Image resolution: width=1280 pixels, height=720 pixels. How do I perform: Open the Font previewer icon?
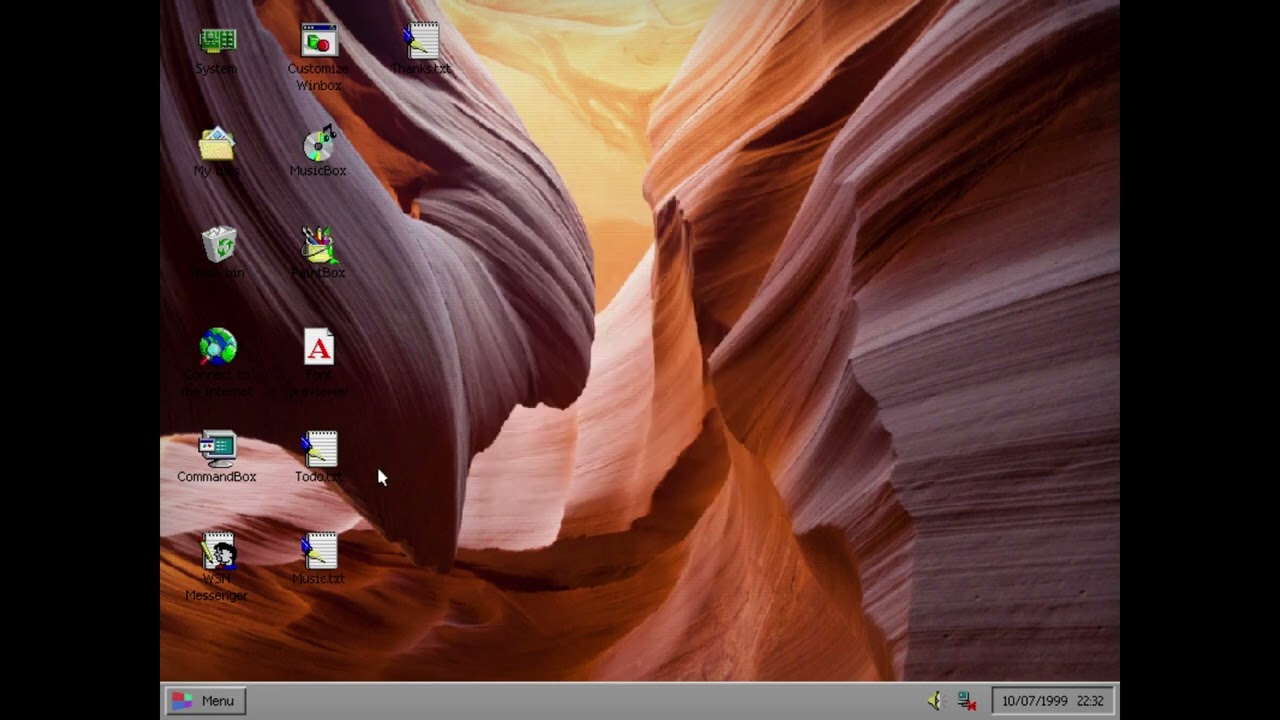tap(319, 347)
